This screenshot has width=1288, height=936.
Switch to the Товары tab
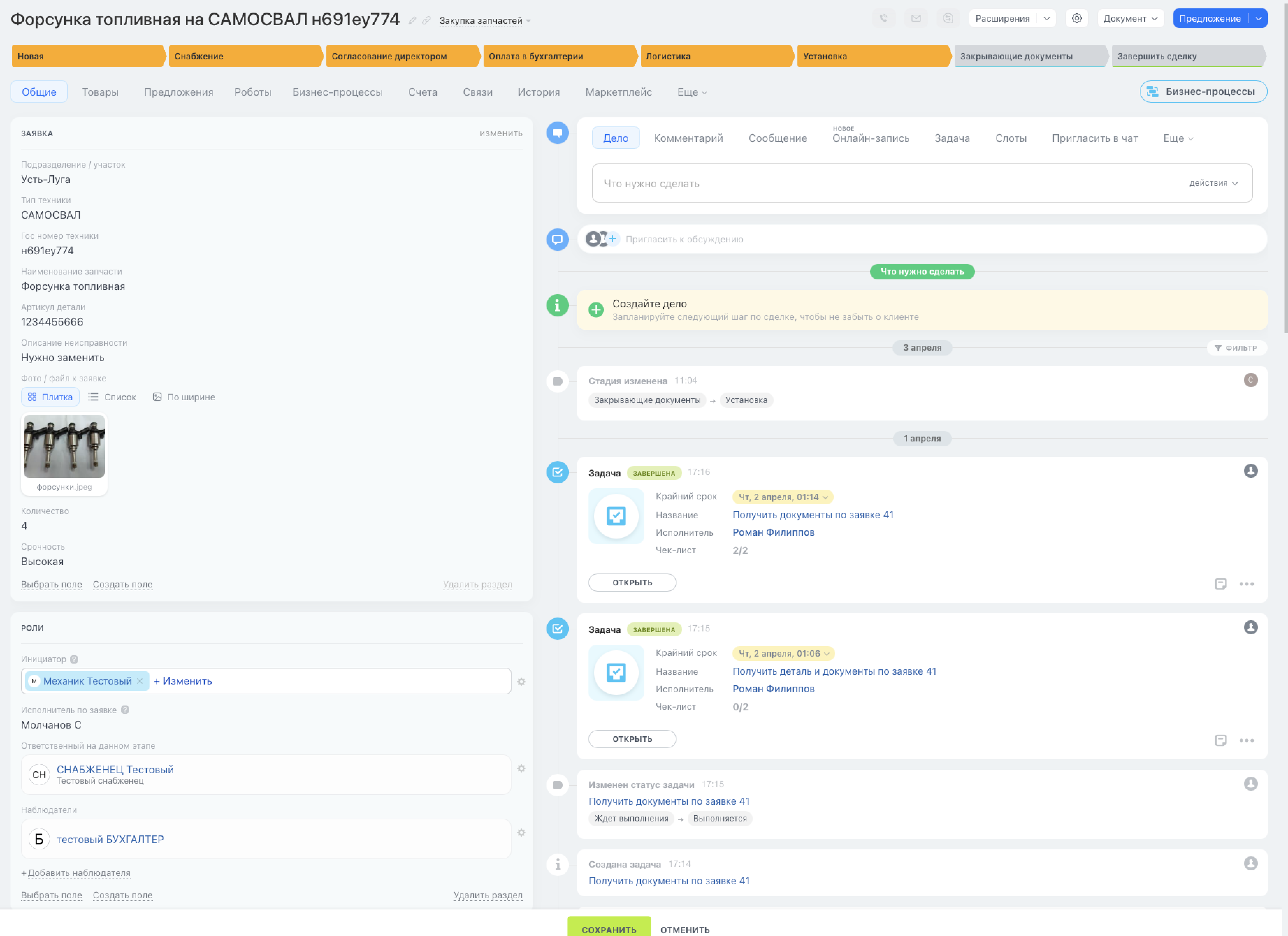[100, 92]
